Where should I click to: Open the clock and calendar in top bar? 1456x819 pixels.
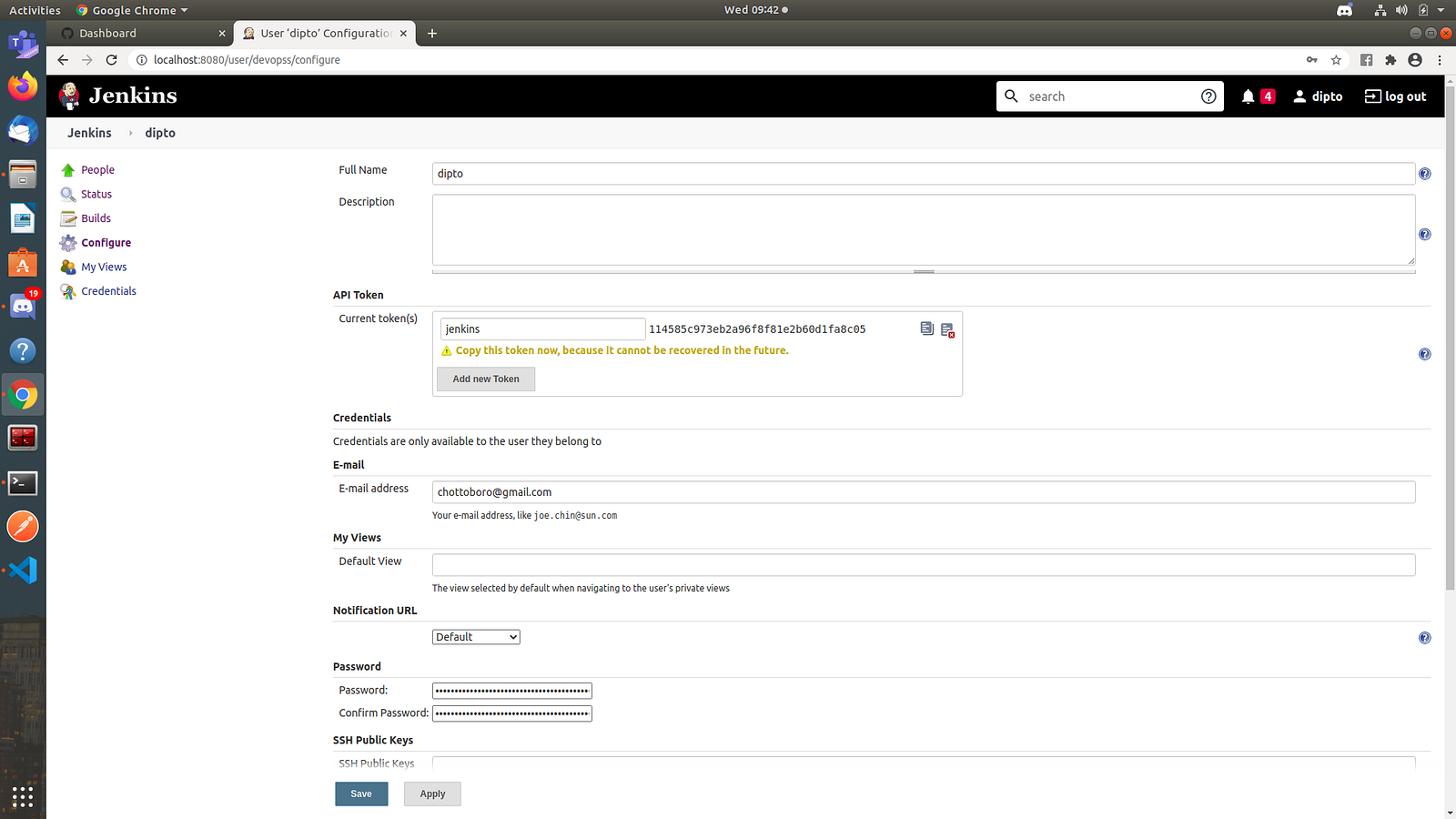pos(755,10)
